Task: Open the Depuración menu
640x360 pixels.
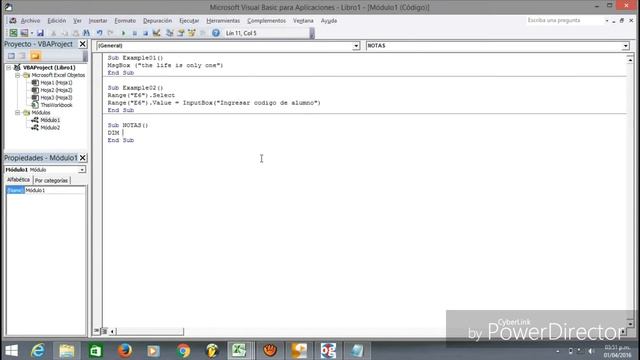Action: [157, 20]
